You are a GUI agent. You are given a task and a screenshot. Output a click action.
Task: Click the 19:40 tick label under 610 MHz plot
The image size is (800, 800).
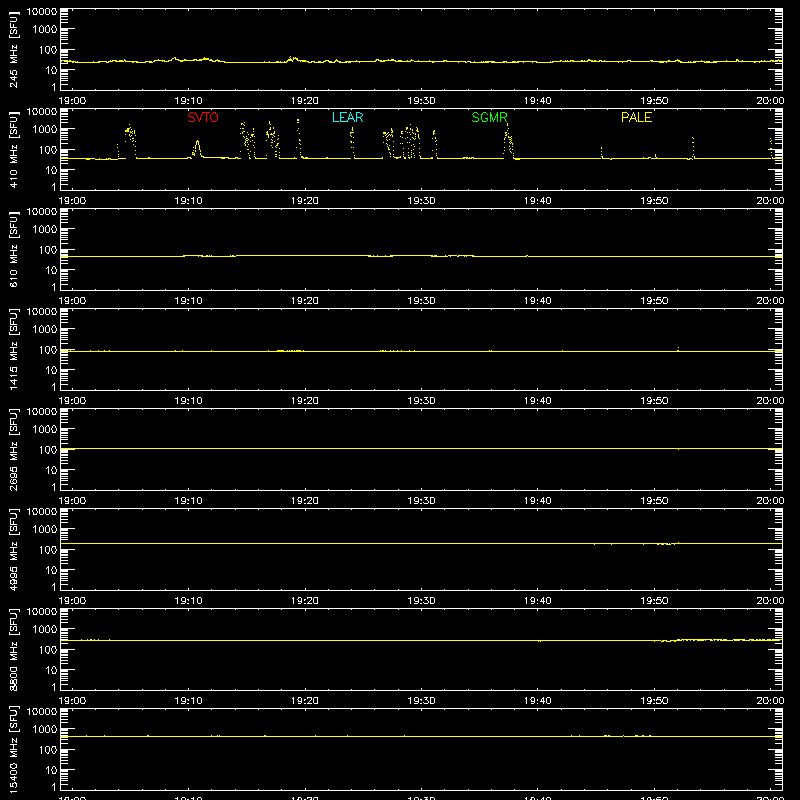pyautogui.click(x=537, y=301)
